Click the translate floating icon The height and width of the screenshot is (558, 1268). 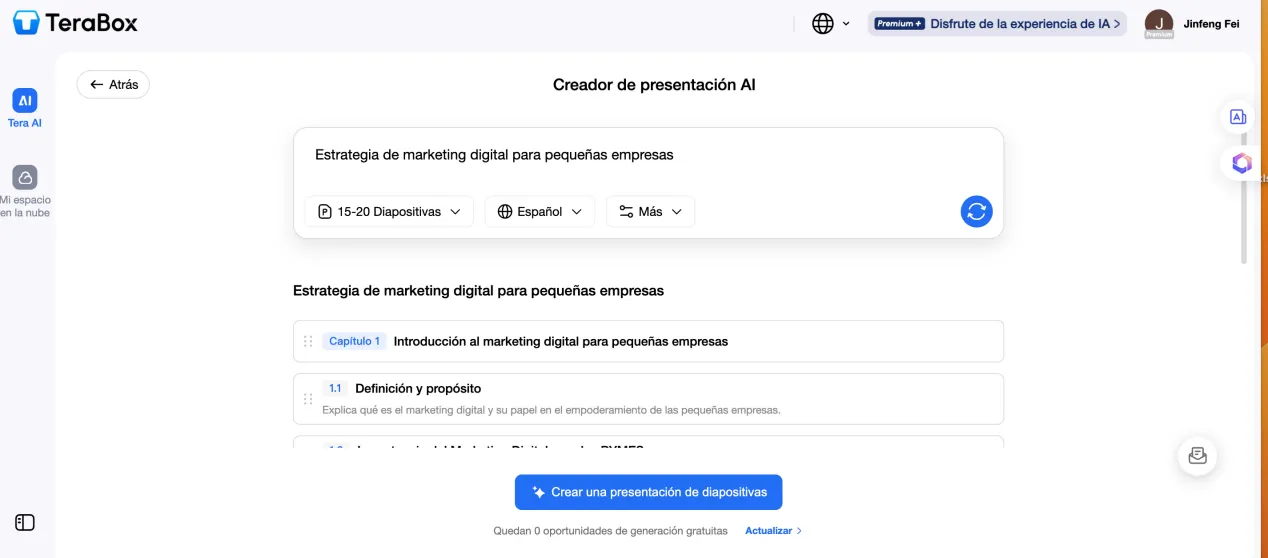click(x=1238, y=117)
